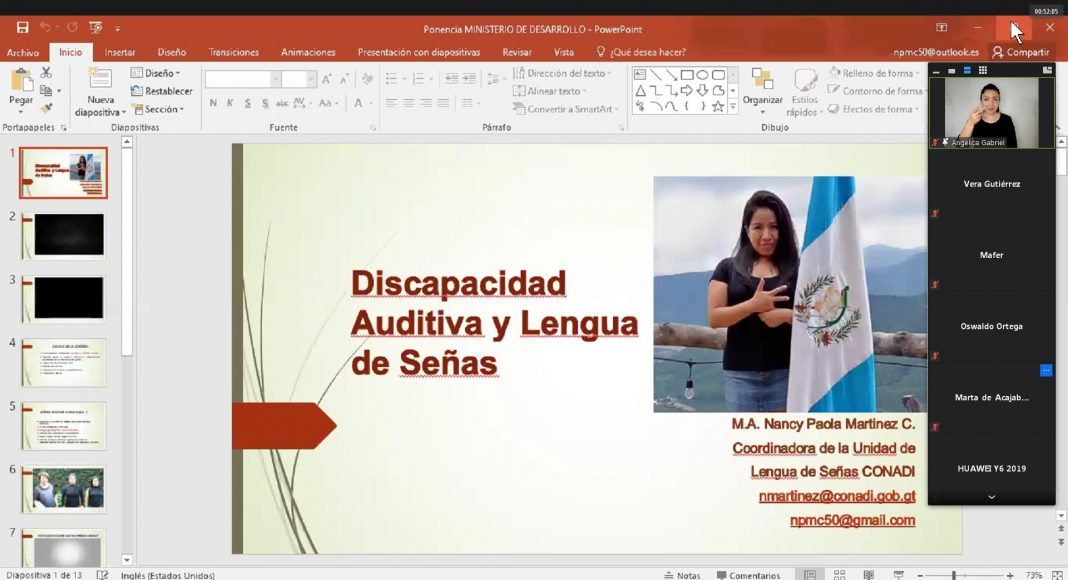Open the Diseño layout dropdown

[x=156, y=73]
